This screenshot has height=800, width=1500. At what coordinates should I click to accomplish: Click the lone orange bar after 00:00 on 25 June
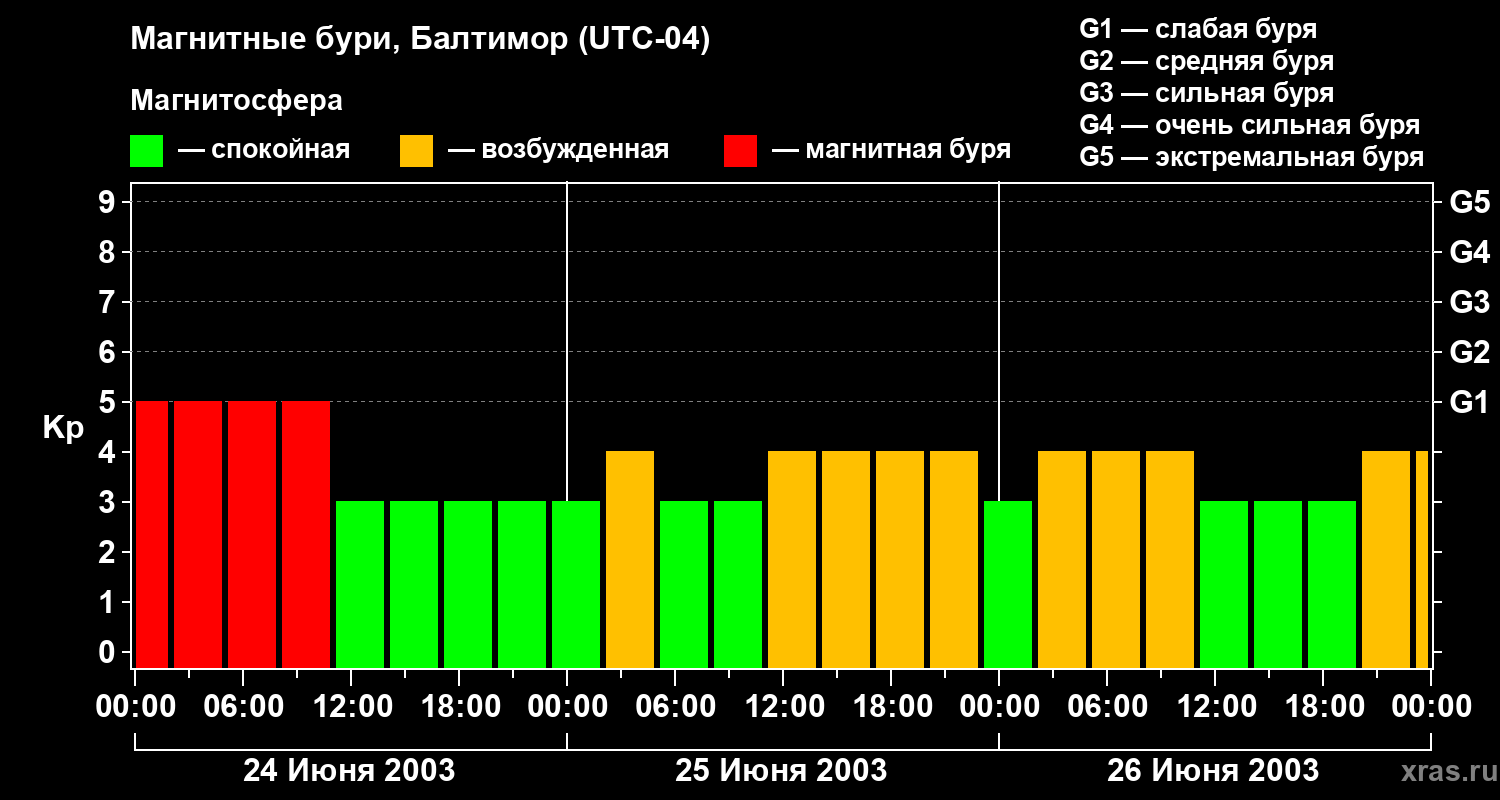point(630,559)
